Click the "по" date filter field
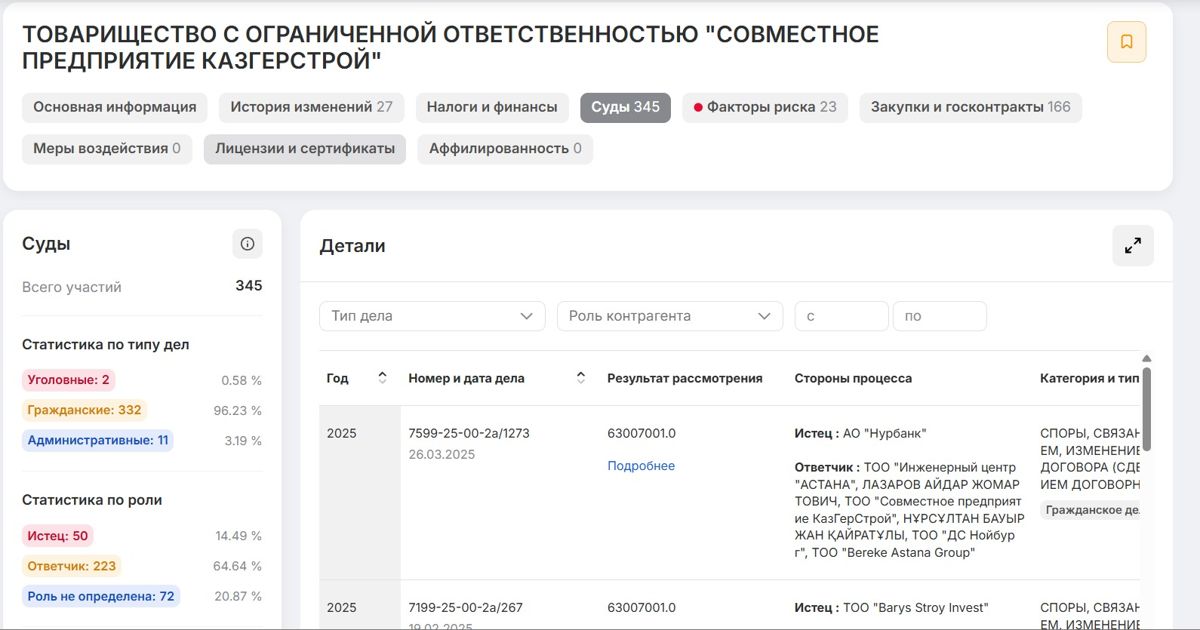 [x=939, y=315]
